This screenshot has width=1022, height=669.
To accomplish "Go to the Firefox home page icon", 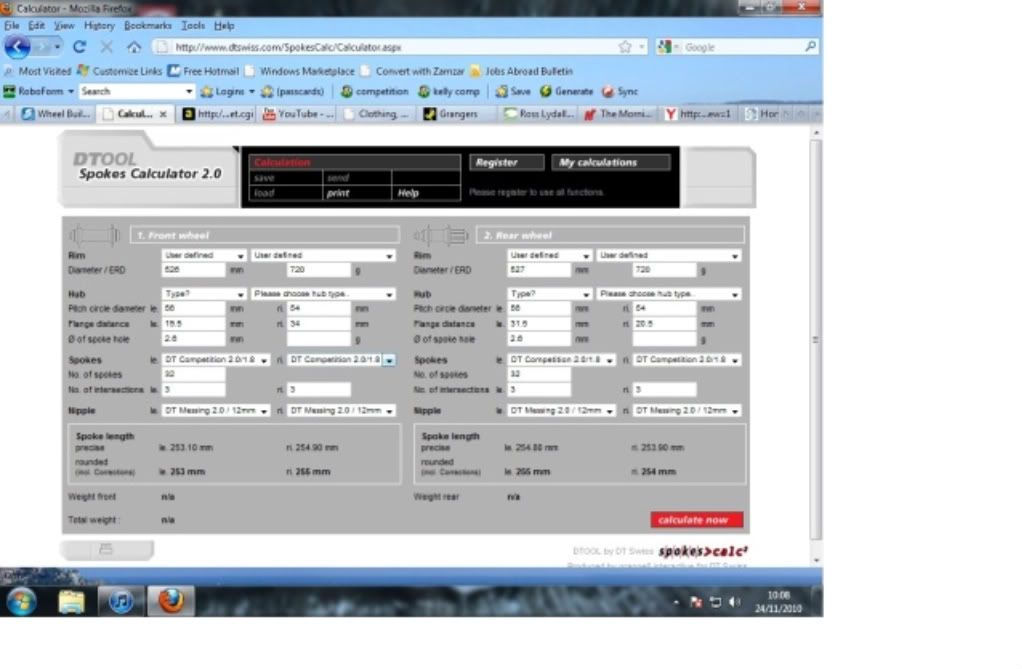I will pos(134,47).
